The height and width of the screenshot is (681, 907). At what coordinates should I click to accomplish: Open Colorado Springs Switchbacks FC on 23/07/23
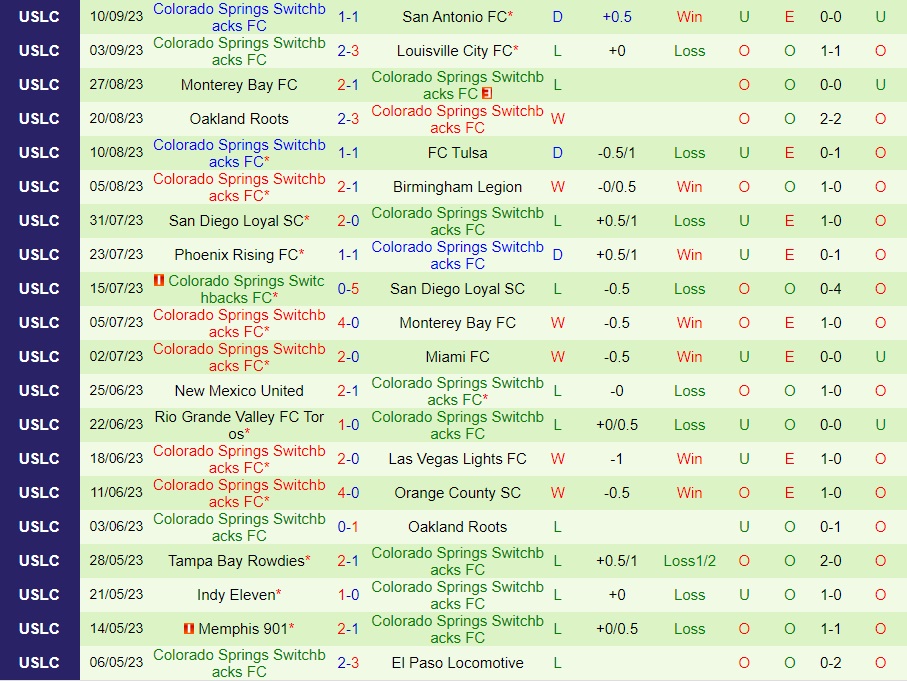457,255
